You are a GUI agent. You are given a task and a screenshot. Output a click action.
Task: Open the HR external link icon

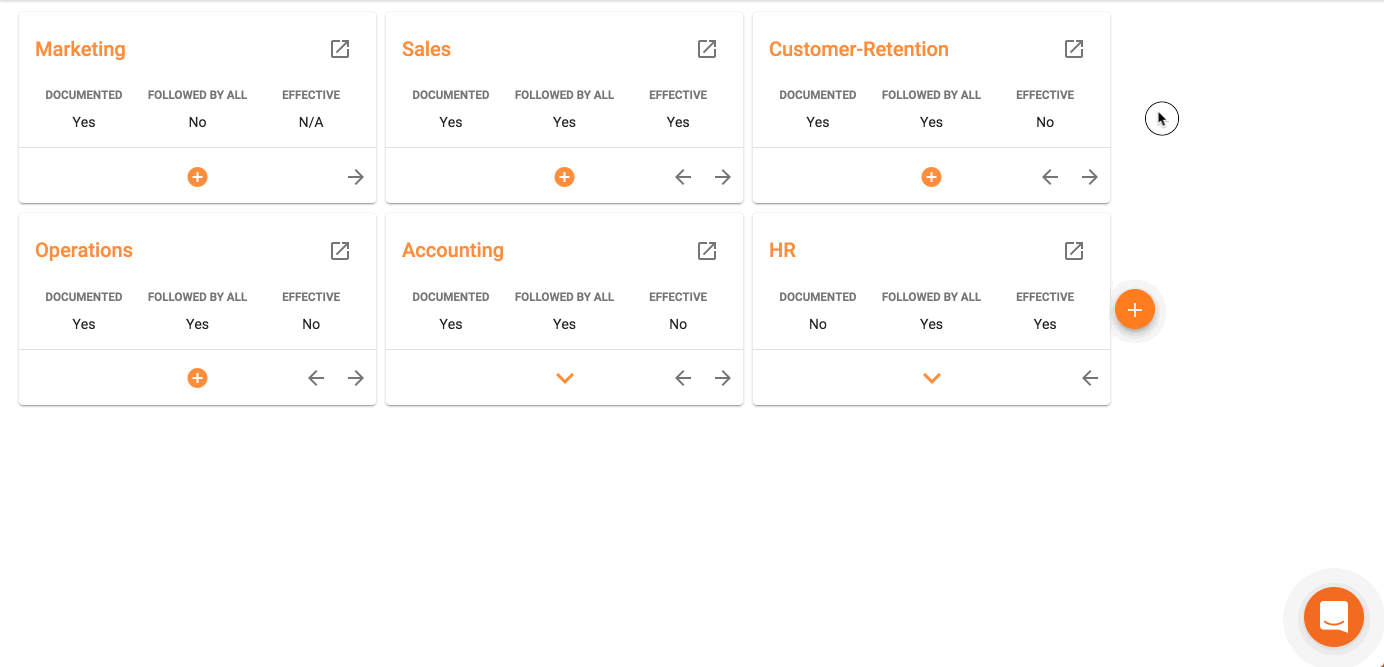pos(1074,250)
